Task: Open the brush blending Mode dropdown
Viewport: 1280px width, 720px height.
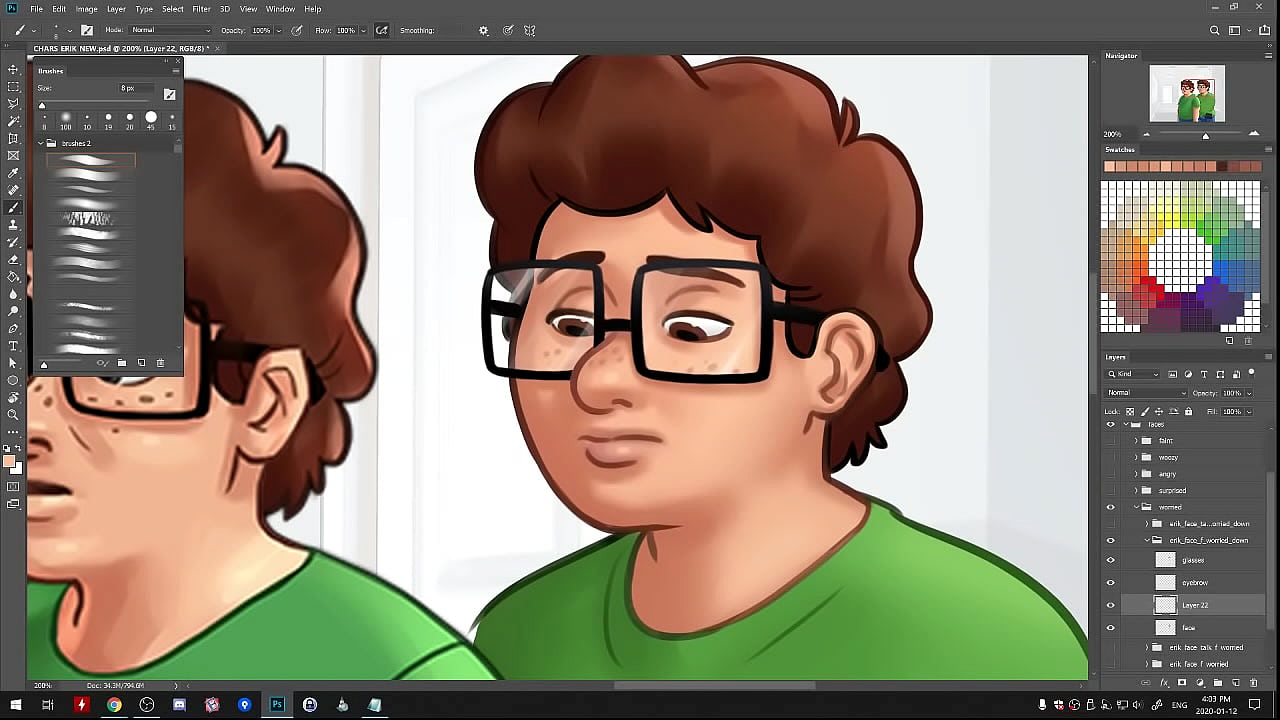Action: pyautogui.click(x=171, y=30)
